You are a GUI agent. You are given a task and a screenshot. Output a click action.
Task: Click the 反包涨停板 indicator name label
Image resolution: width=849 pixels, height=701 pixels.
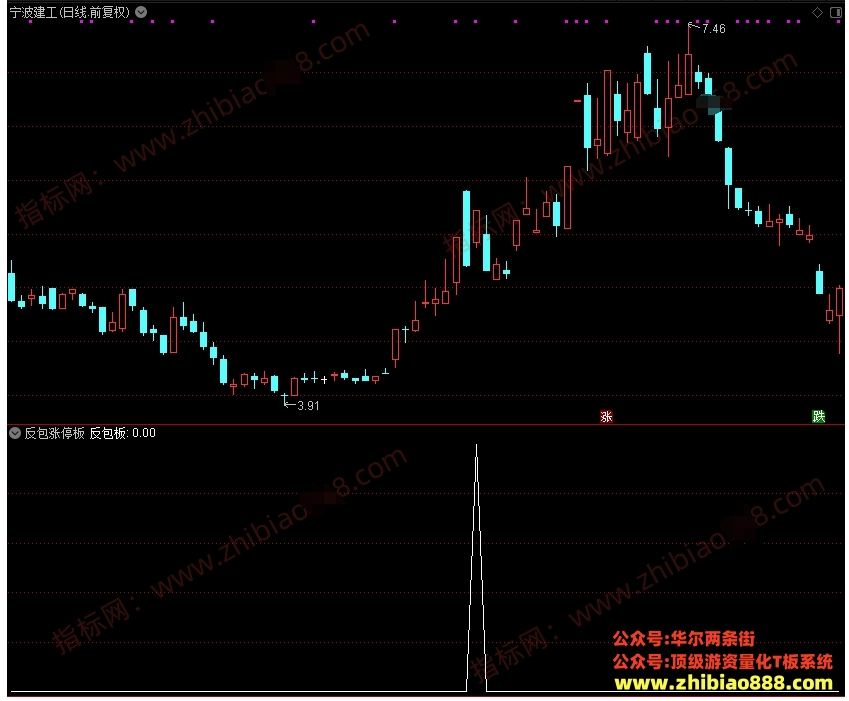[54, 433]
